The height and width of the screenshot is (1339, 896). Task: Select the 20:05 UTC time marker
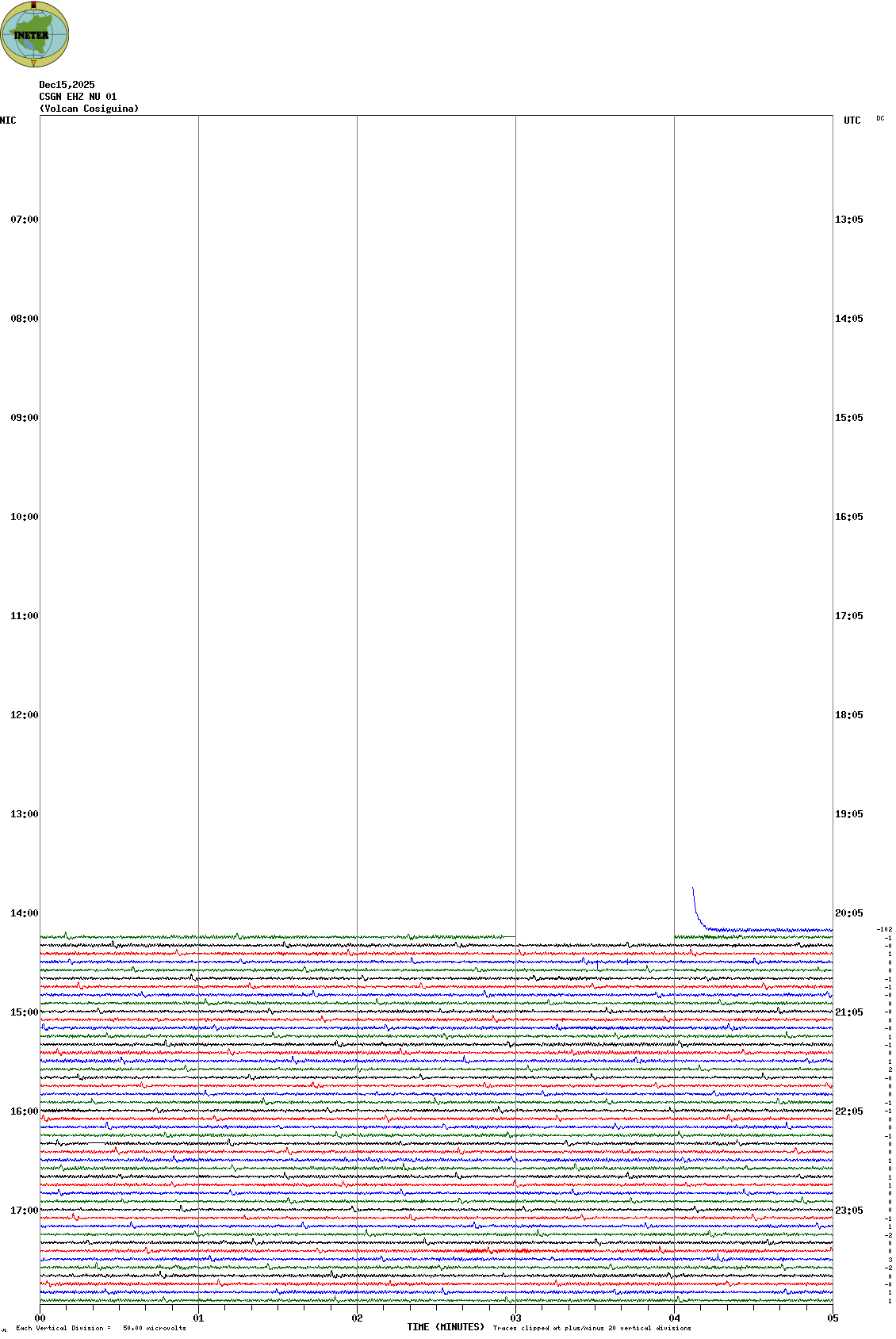coord(848,913)
